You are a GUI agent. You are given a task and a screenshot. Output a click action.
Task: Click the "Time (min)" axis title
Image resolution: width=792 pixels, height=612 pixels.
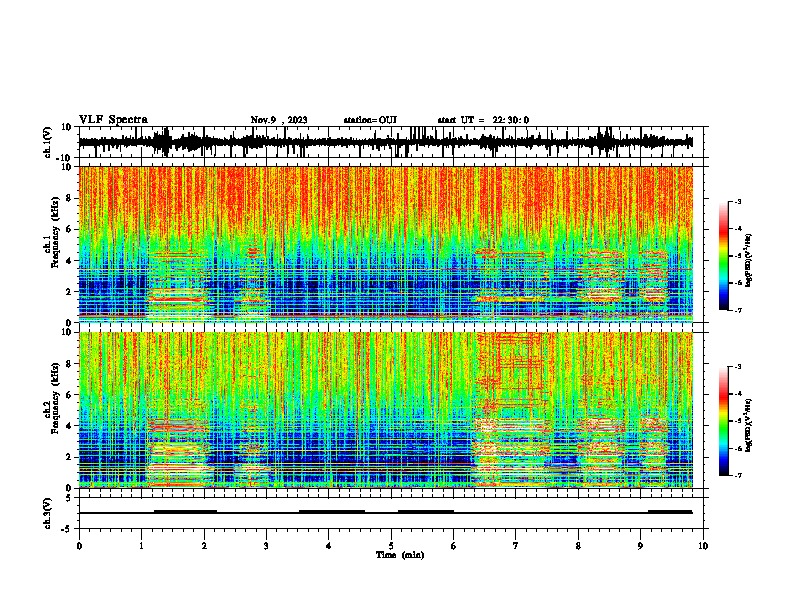click(x=400, y=555)
